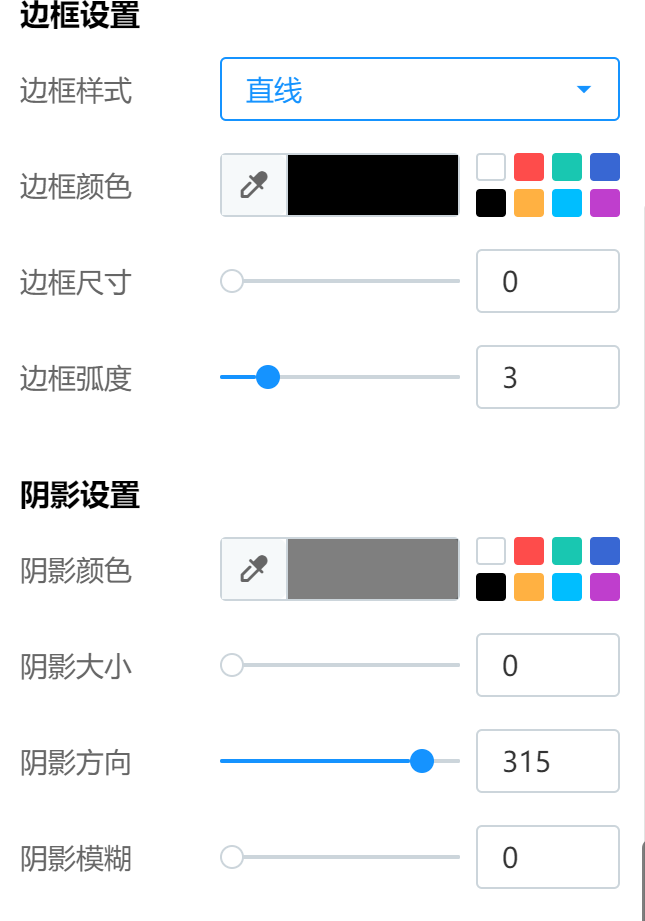The height and width of the screenshot is (921, 645).
Task: Click the dropdown arrow beside 直线
Action: pyautogui.click(x=585, y=90)
